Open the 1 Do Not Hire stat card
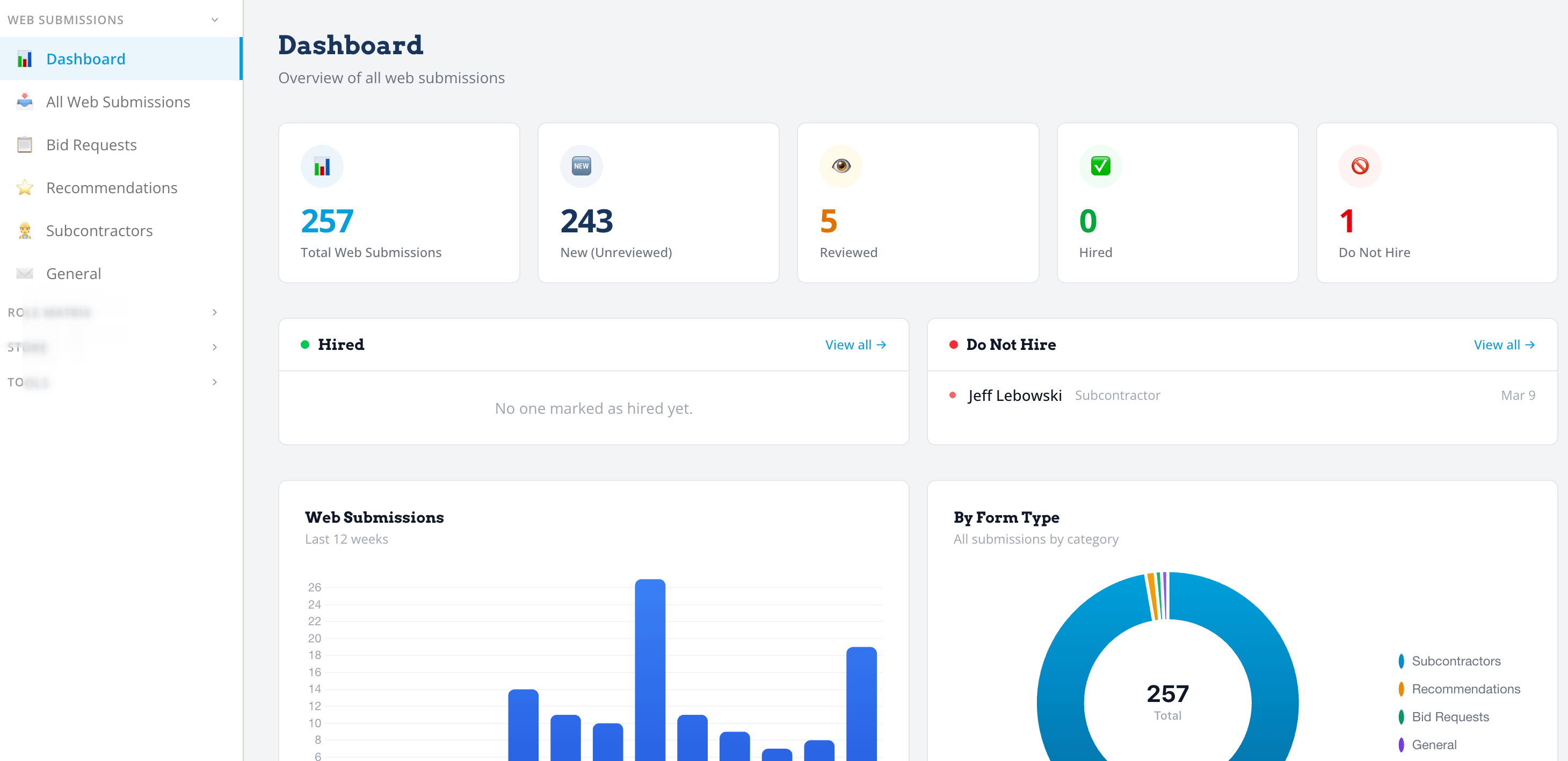1568x761 pixels. [x=1436, y=202]
